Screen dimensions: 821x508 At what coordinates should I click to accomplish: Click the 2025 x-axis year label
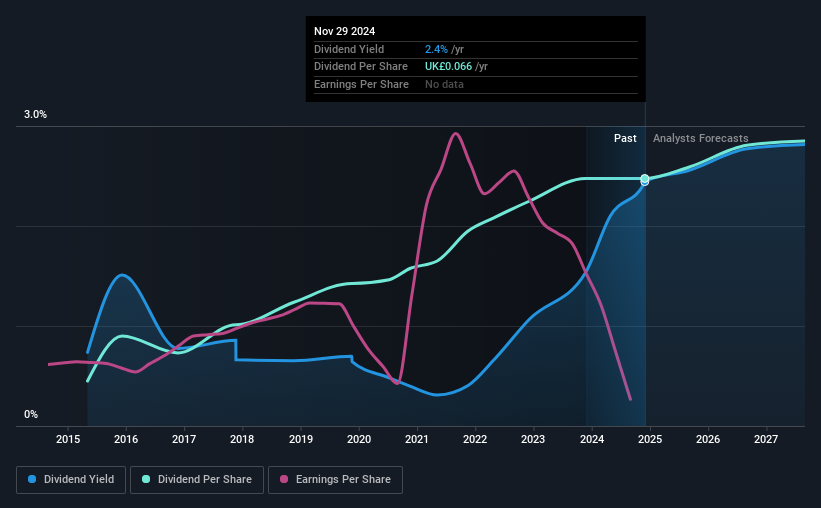coord(650,439)
